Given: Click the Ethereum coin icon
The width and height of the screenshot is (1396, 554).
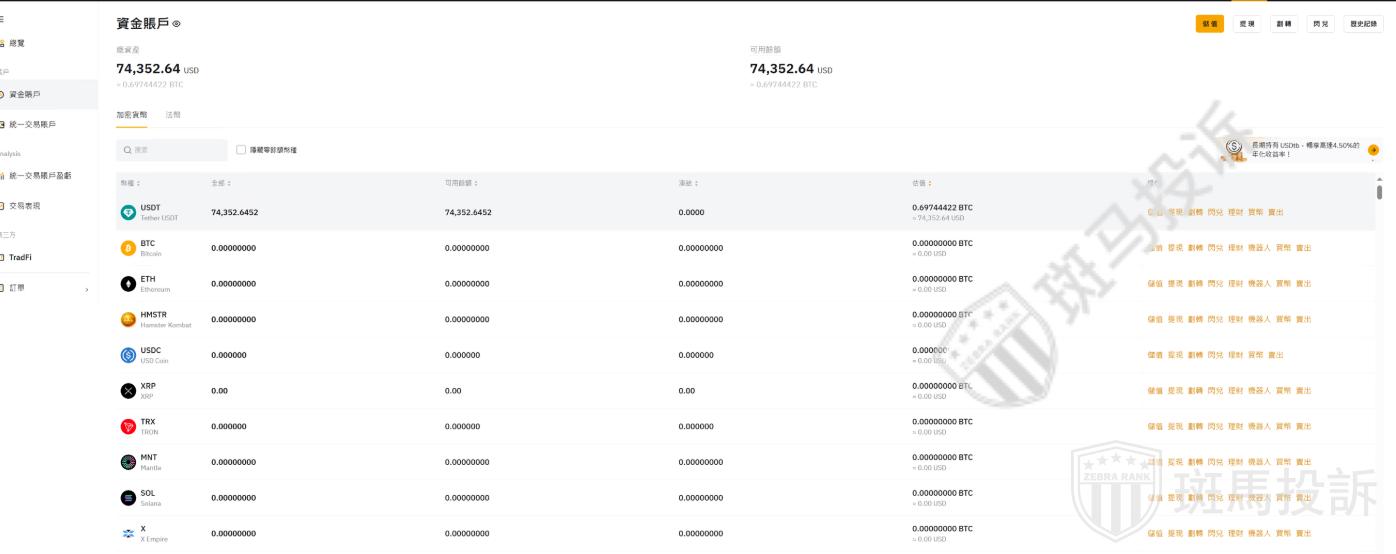Looking at the screenshot, I should coord(128,284).
